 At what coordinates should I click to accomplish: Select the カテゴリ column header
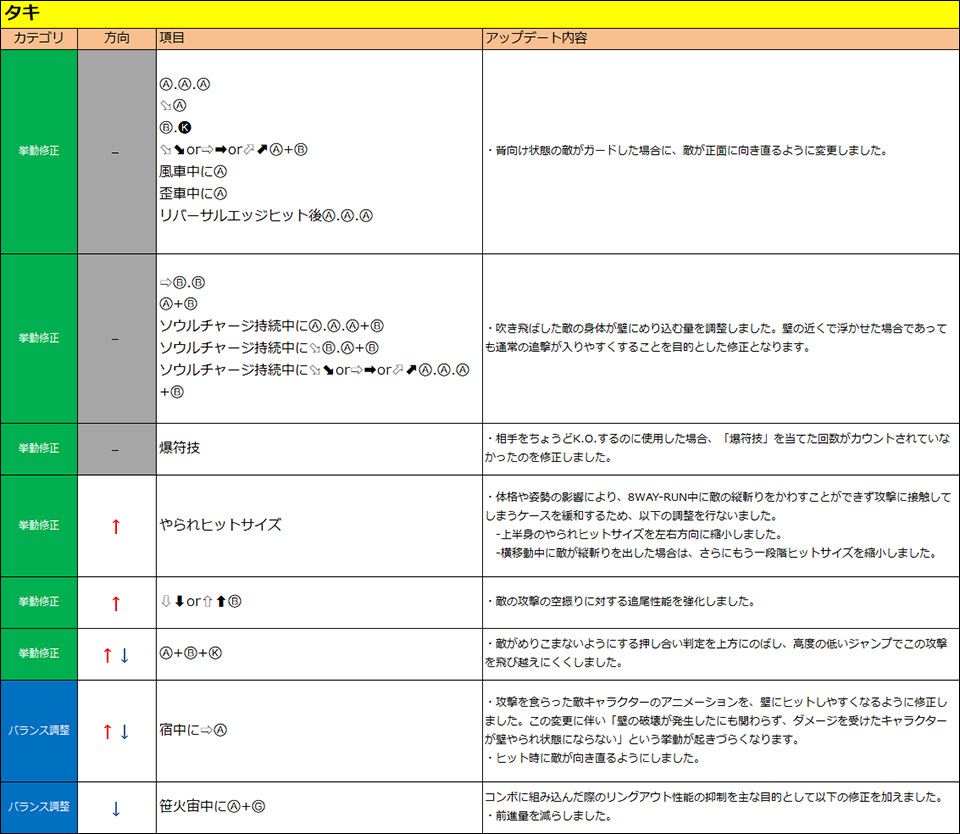tap(38, 38)
